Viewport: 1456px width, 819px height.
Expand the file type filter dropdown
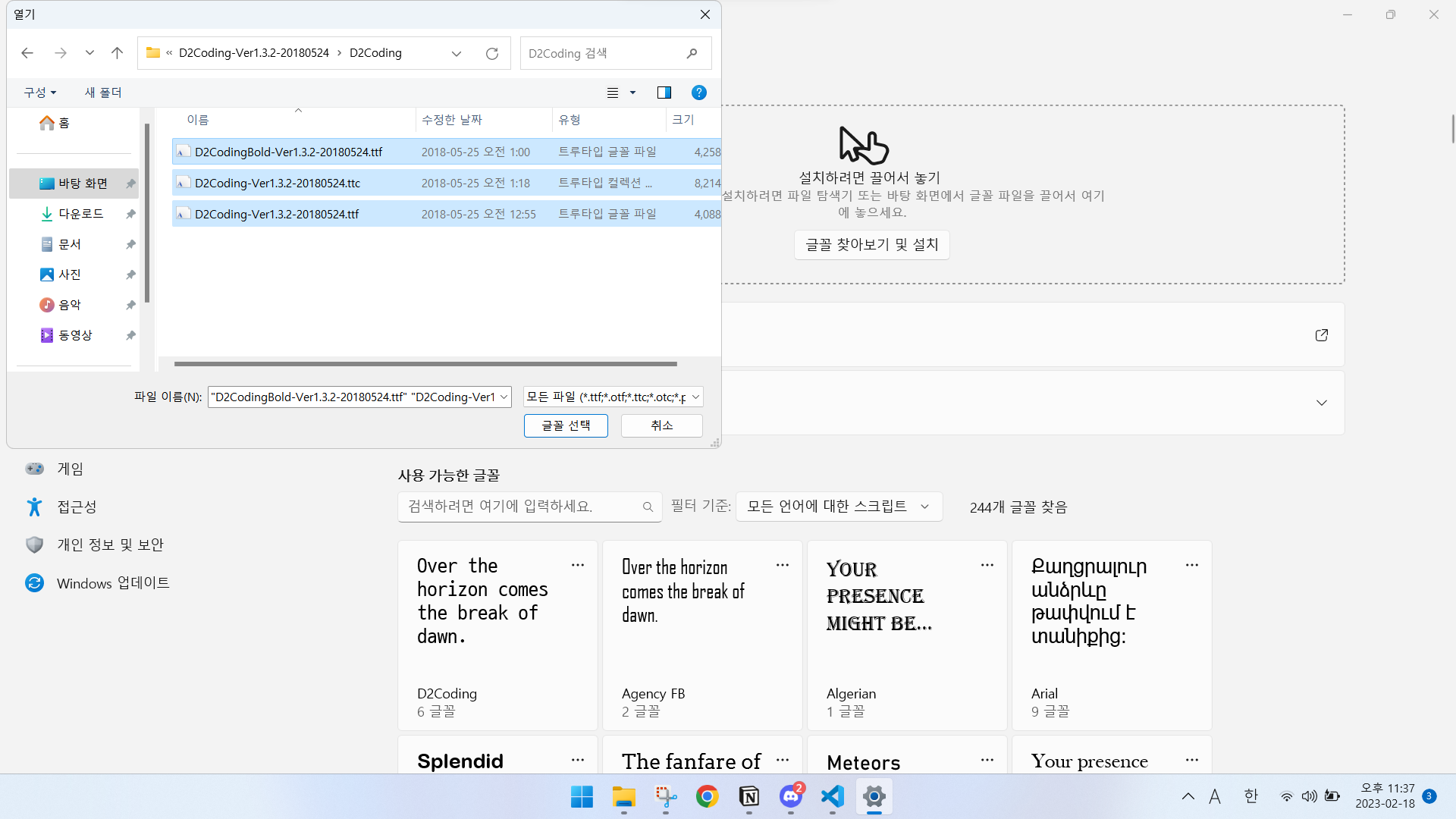tap(613, 397)
